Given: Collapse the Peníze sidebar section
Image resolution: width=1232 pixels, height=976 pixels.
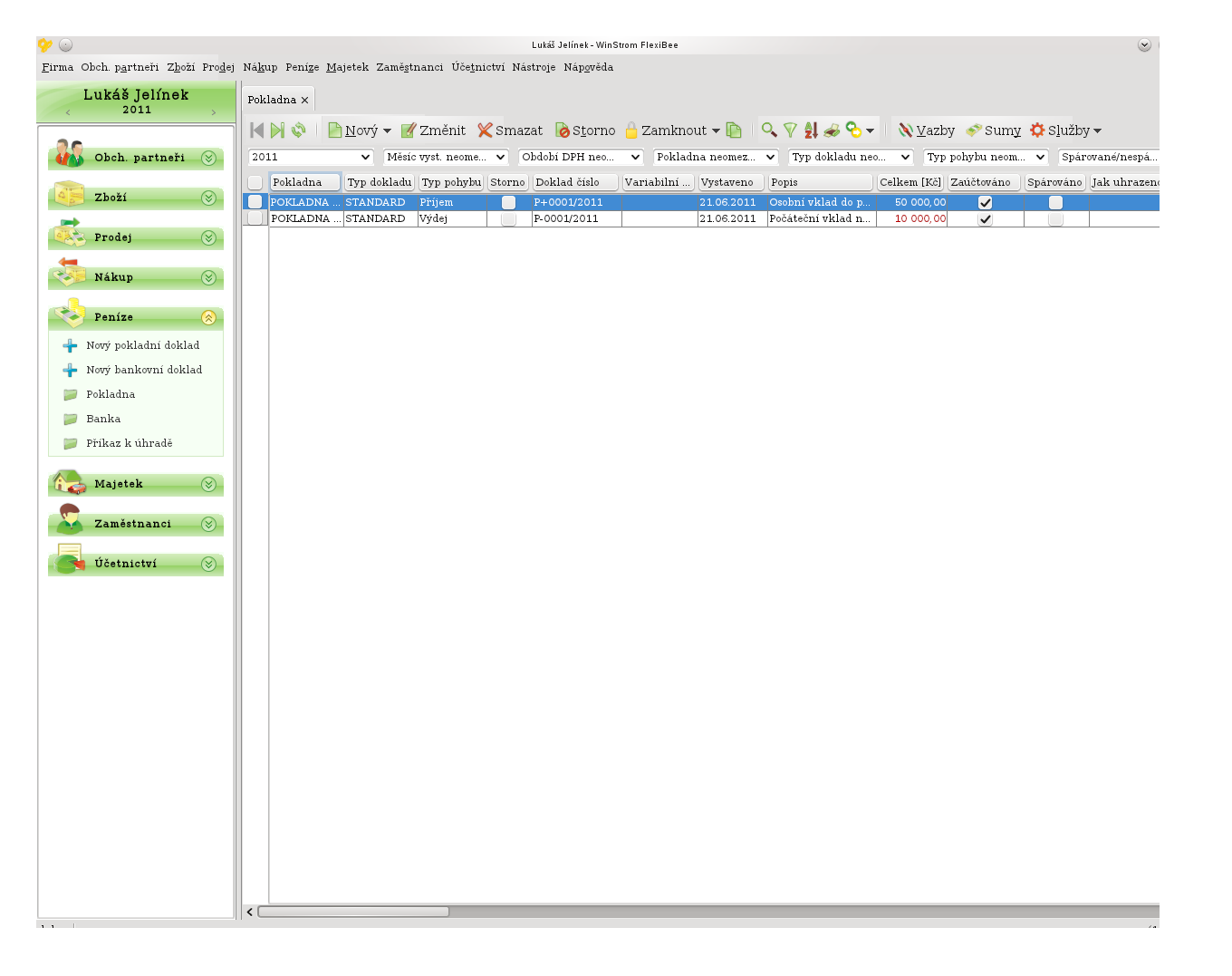Looking at the screenshot, I should point(208,317).
